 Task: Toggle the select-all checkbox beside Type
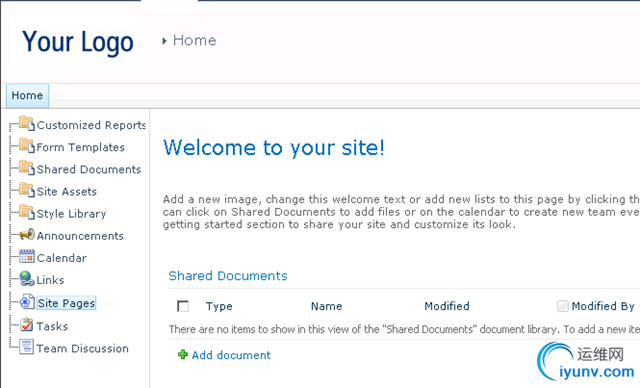[x=183, y=306]
